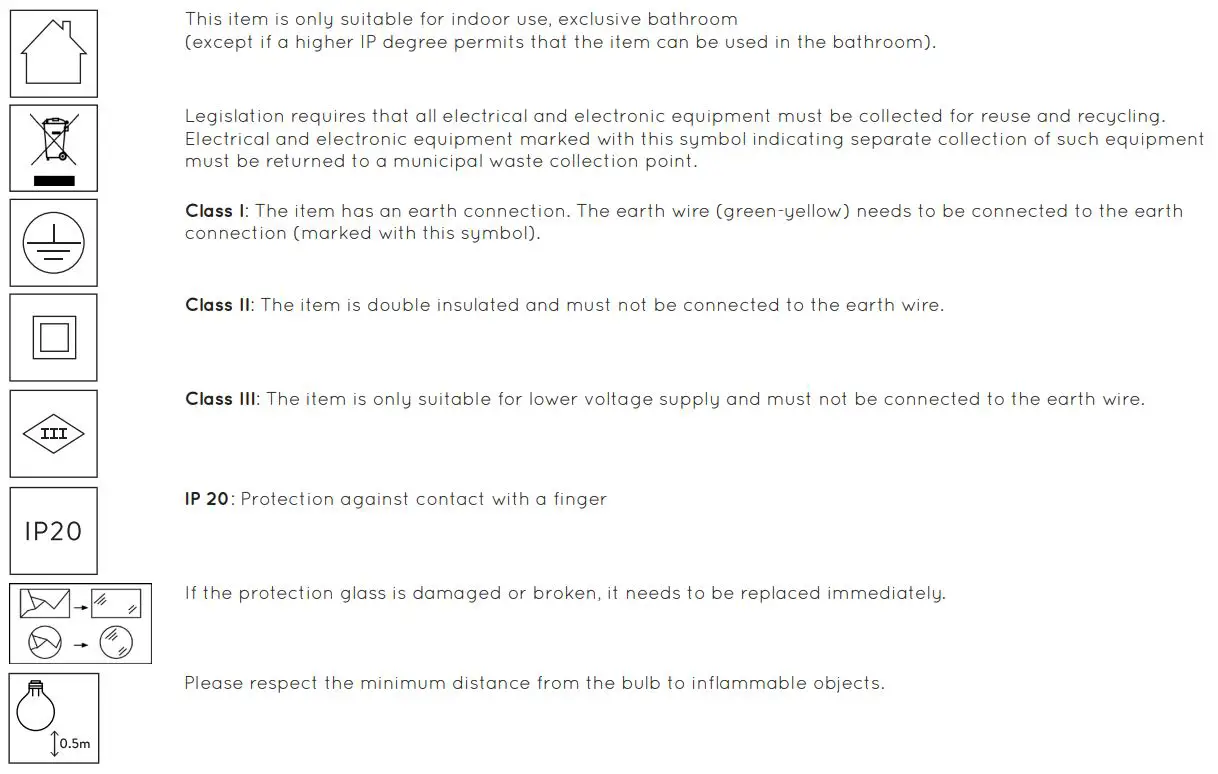Click the Class III diamond symbol
The image size is (1218, 774).
[x=54, y=433]
